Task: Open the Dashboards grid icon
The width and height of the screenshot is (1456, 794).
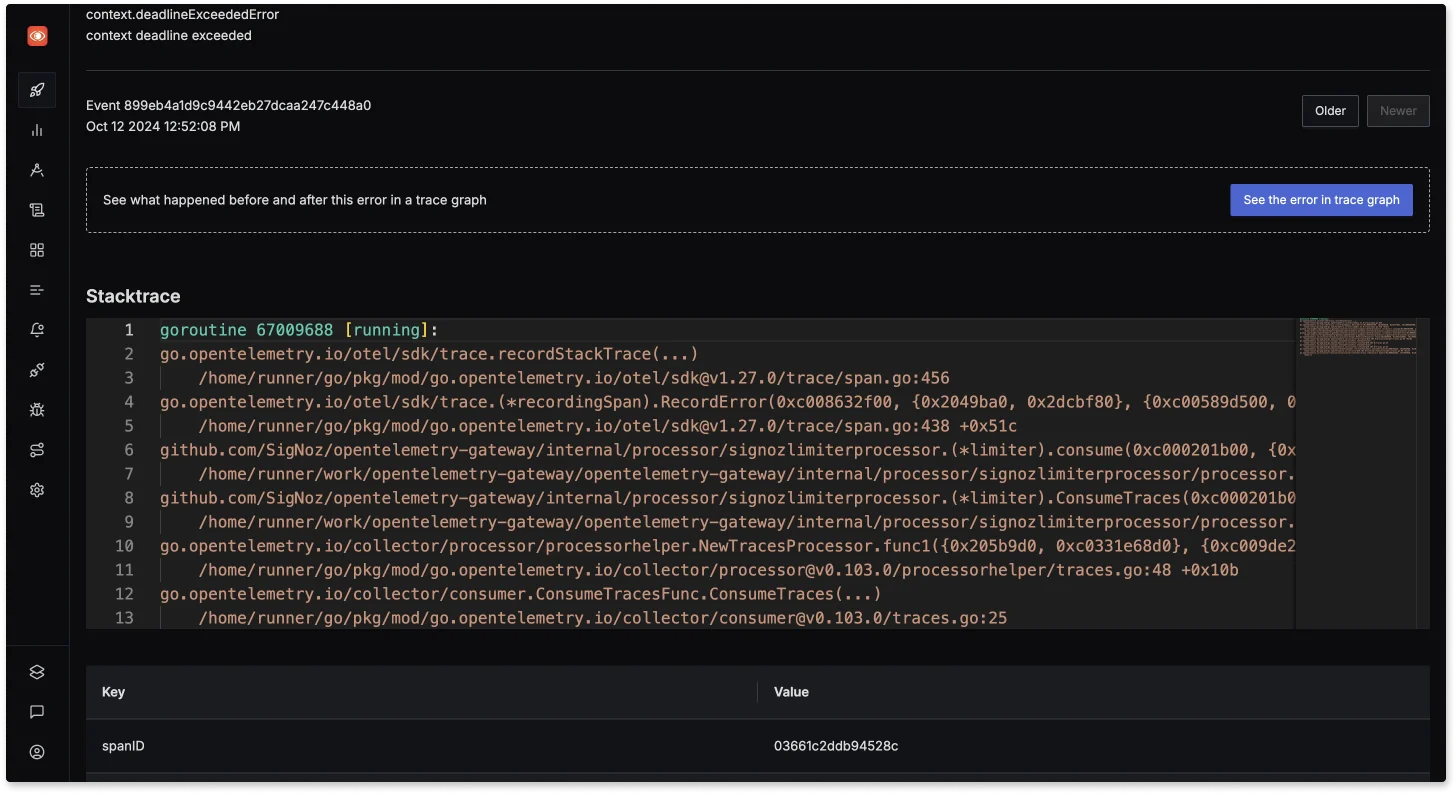Action: 37,250
